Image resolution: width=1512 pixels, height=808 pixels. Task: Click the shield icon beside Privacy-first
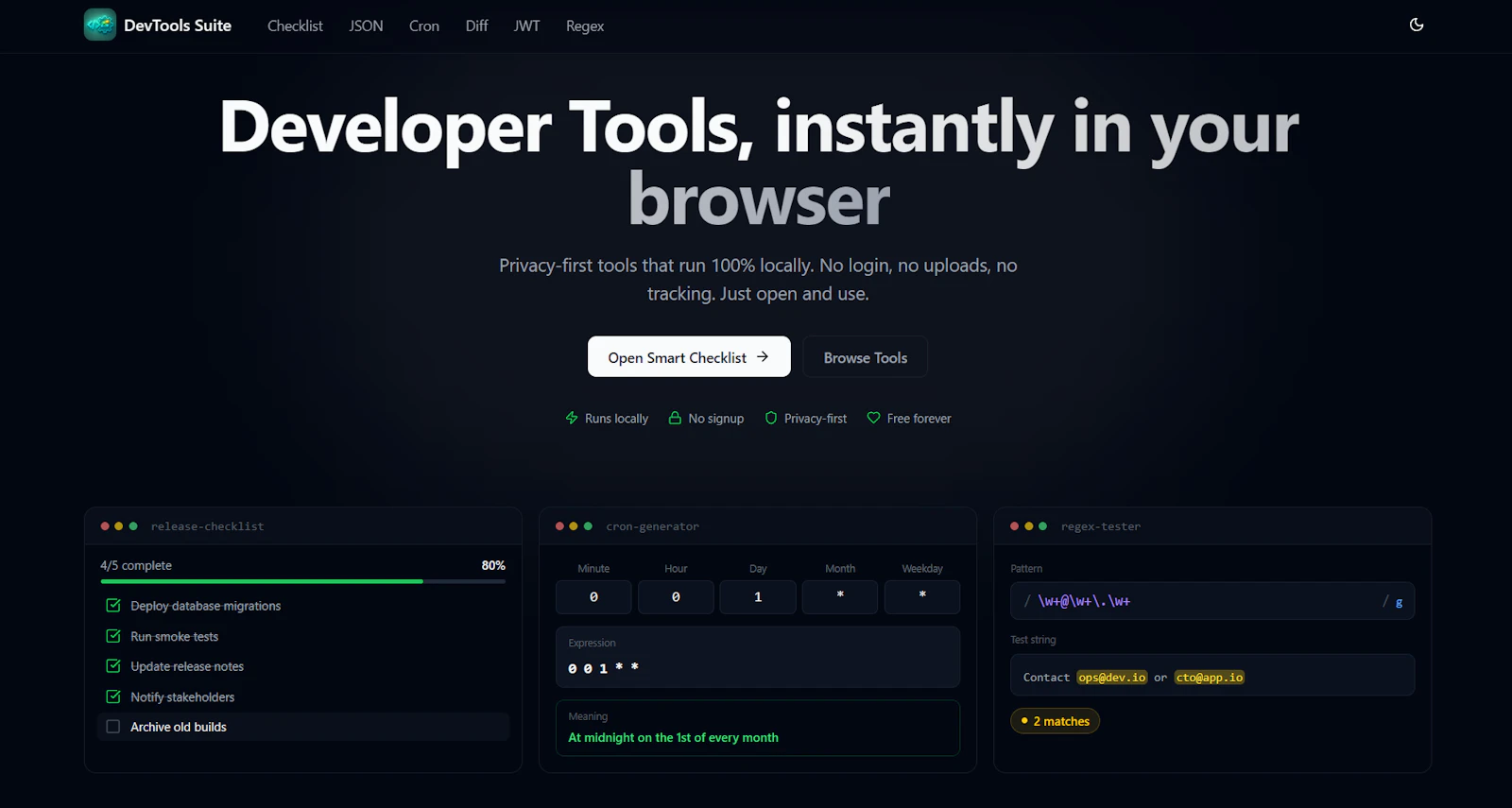(x=771, y=418)
